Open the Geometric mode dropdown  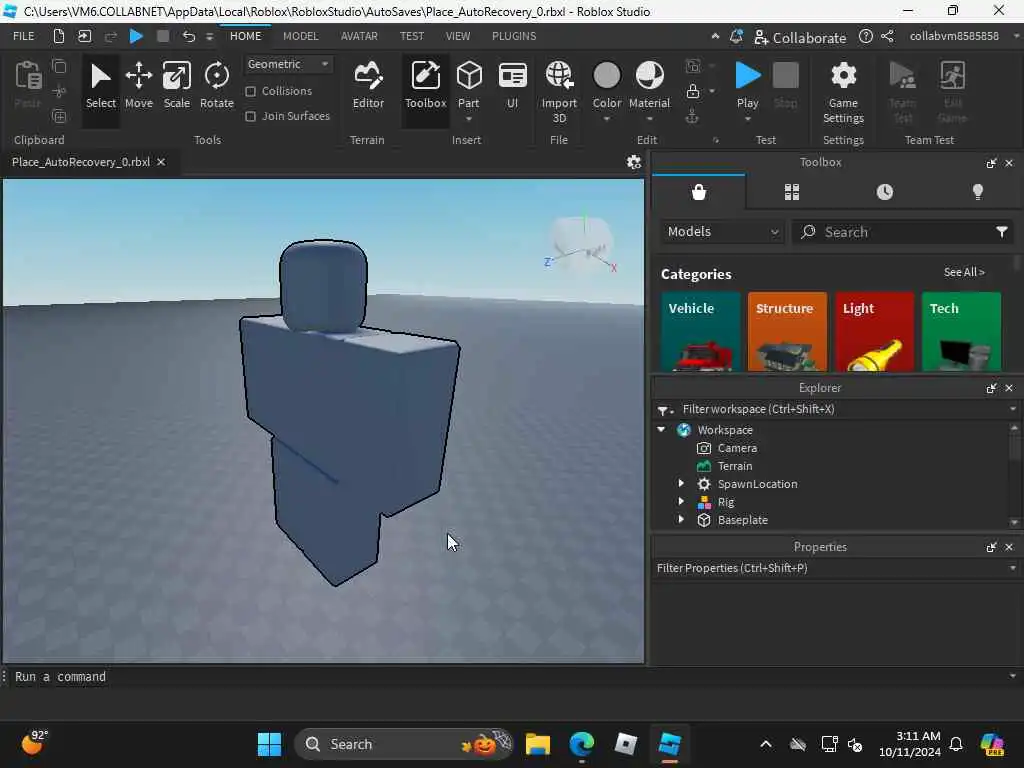click(x=287, y=64)
